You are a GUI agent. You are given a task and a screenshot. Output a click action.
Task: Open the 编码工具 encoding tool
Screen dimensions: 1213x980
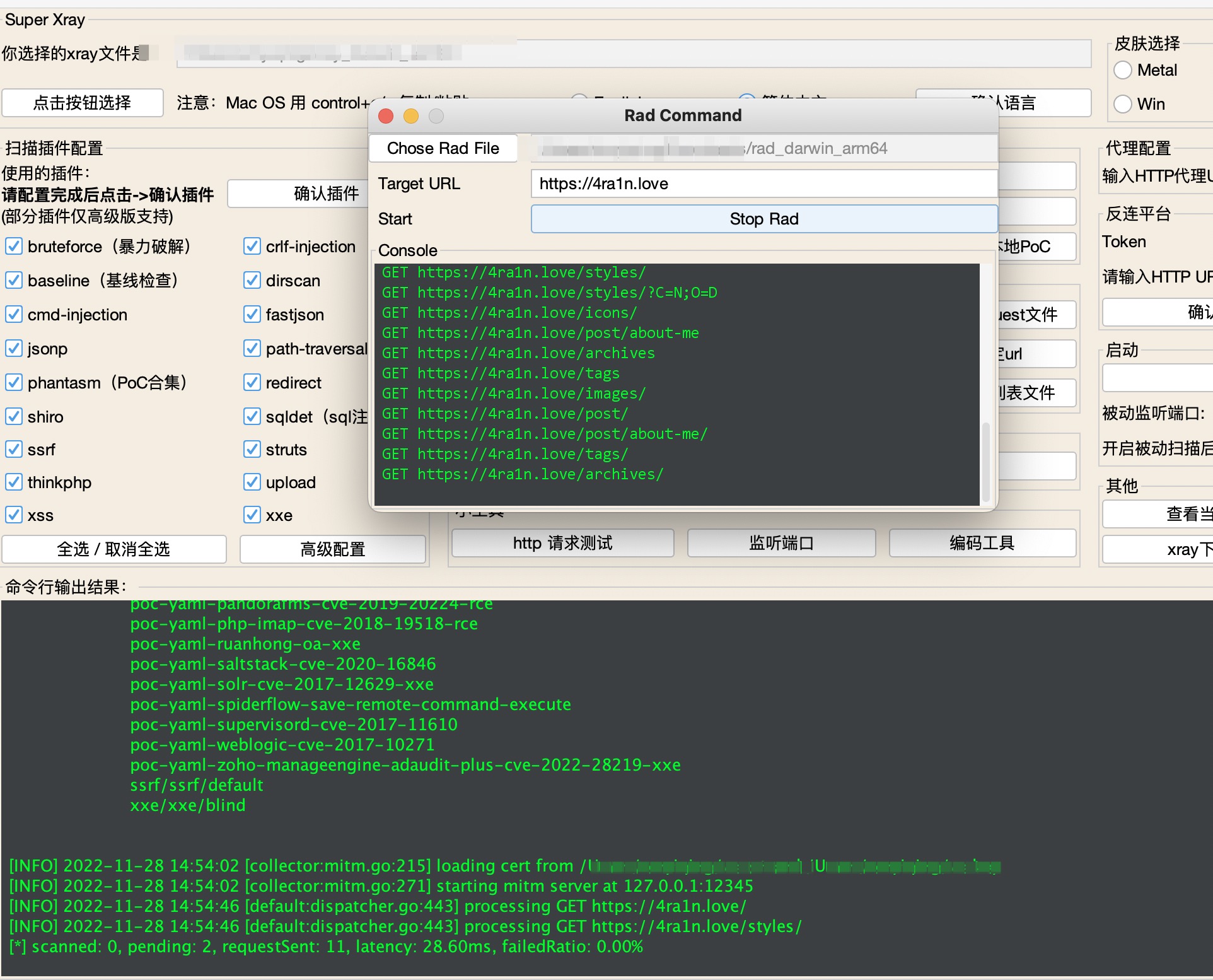982,543
